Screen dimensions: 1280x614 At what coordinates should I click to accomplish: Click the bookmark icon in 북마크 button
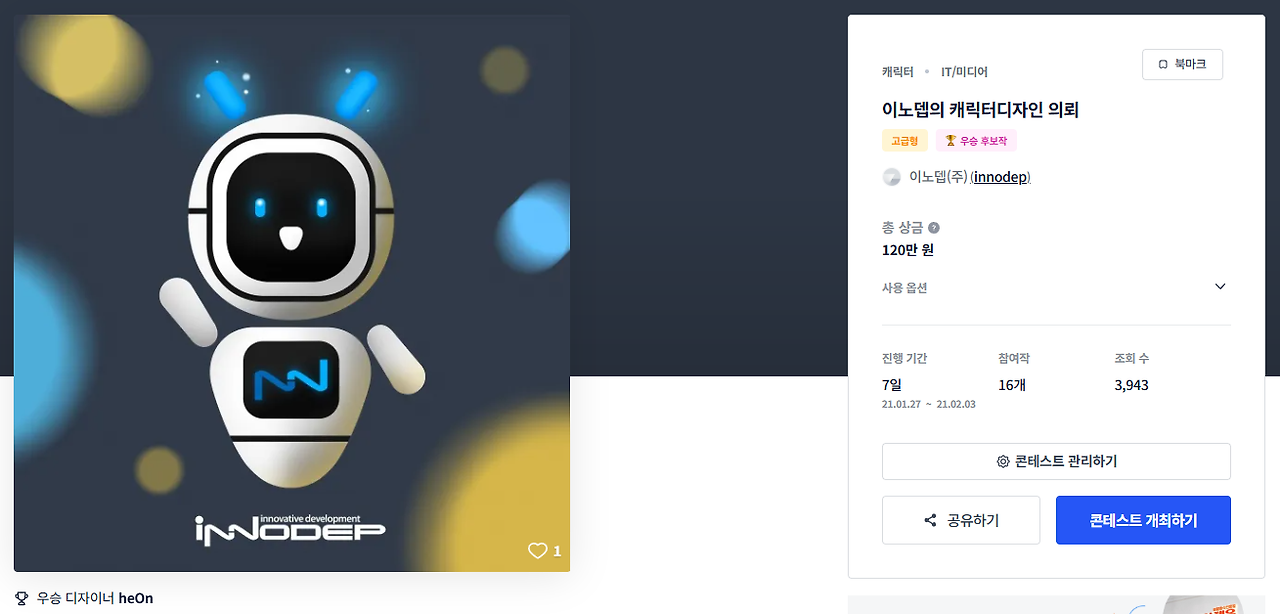point(1163,64)
